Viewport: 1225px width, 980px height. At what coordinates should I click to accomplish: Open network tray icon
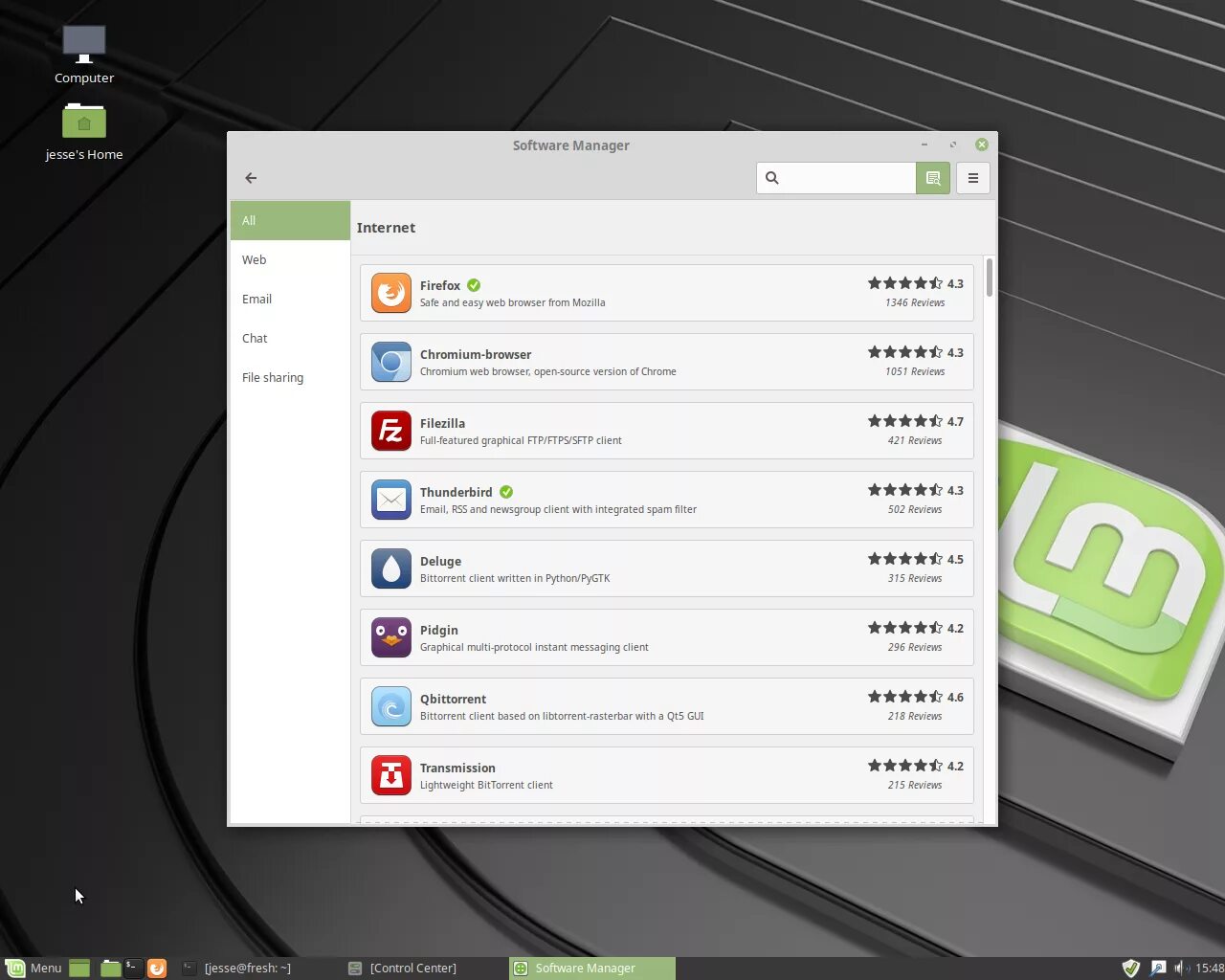(1158, 968)
